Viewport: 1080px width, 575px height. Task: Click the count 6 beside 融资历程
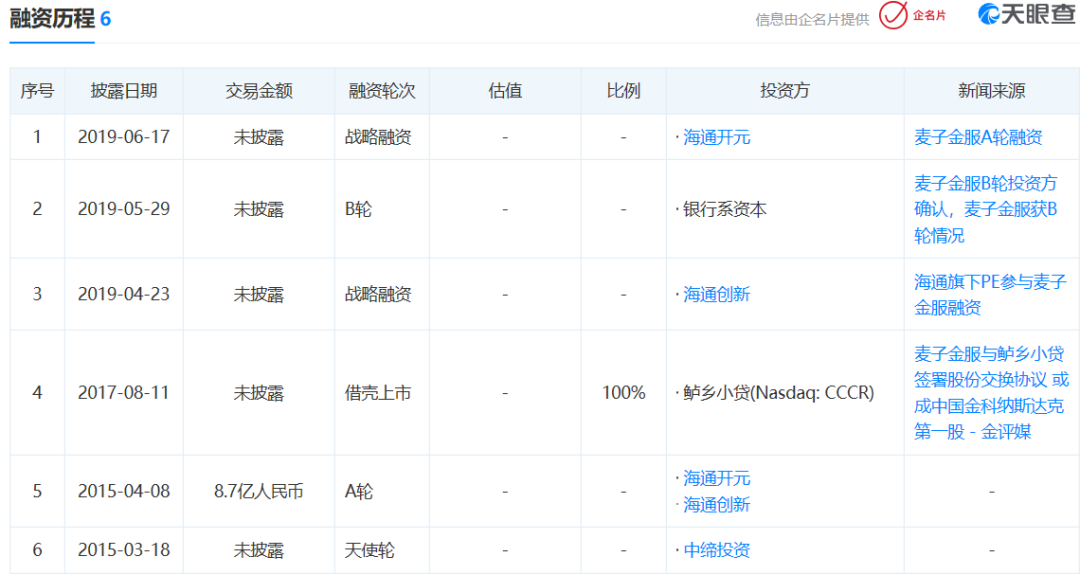[x=105, y=19]
